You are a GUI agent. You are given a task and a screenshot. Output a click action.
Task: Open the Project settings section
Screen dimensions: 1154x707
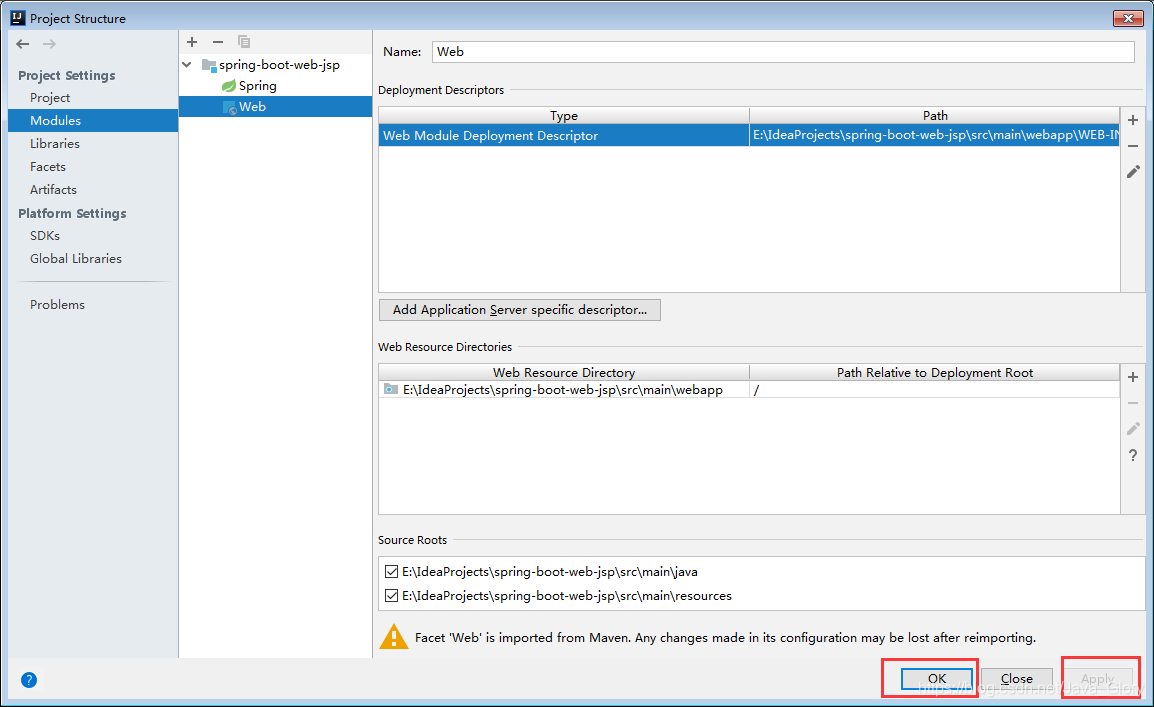pyautogui.click(x=50, y=98)
